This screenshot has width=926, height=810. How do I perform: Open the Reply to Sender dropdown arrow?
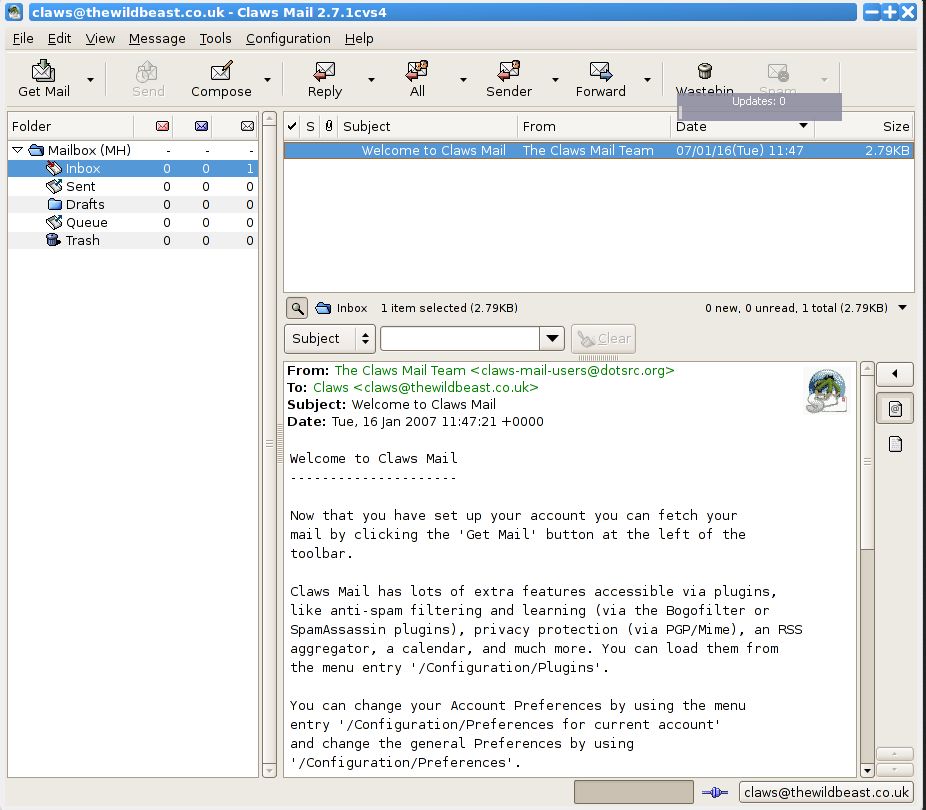click(x=556, y=79)
